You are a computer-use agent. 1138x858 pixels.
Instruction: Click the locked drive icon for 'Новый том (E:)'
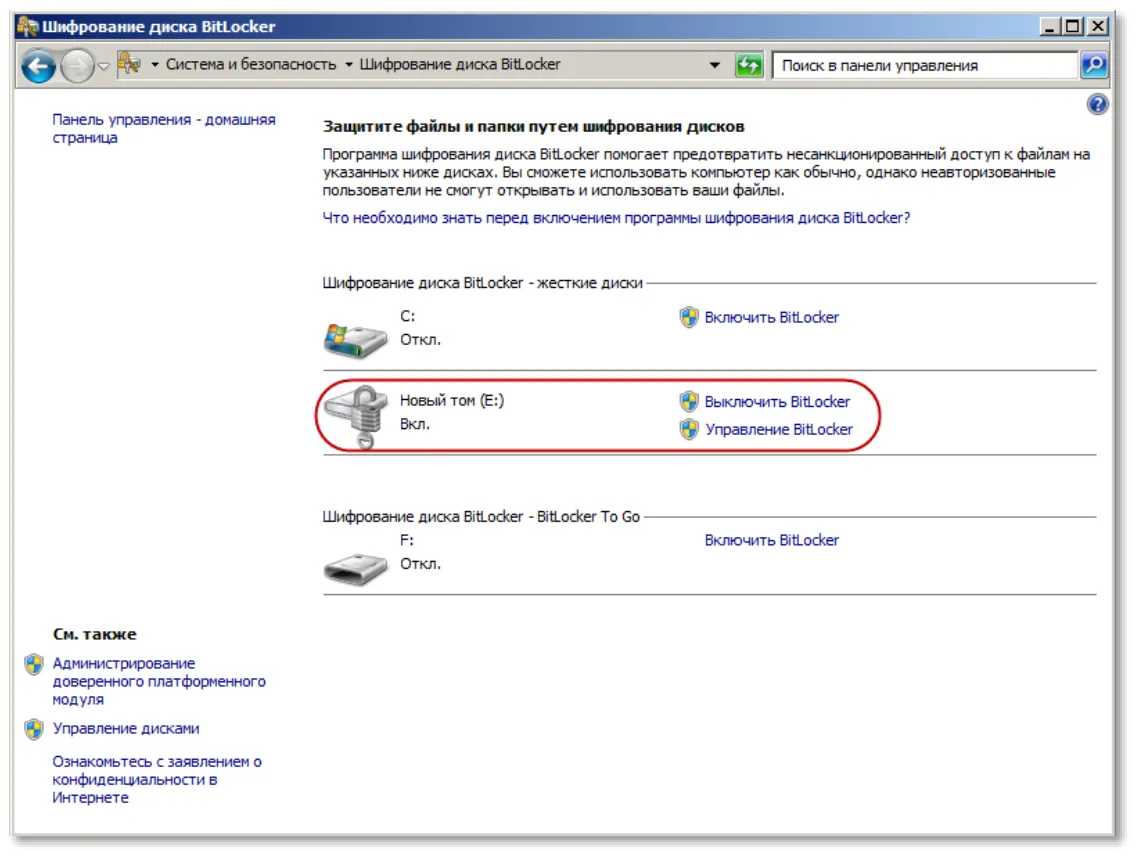pos(357,416)
